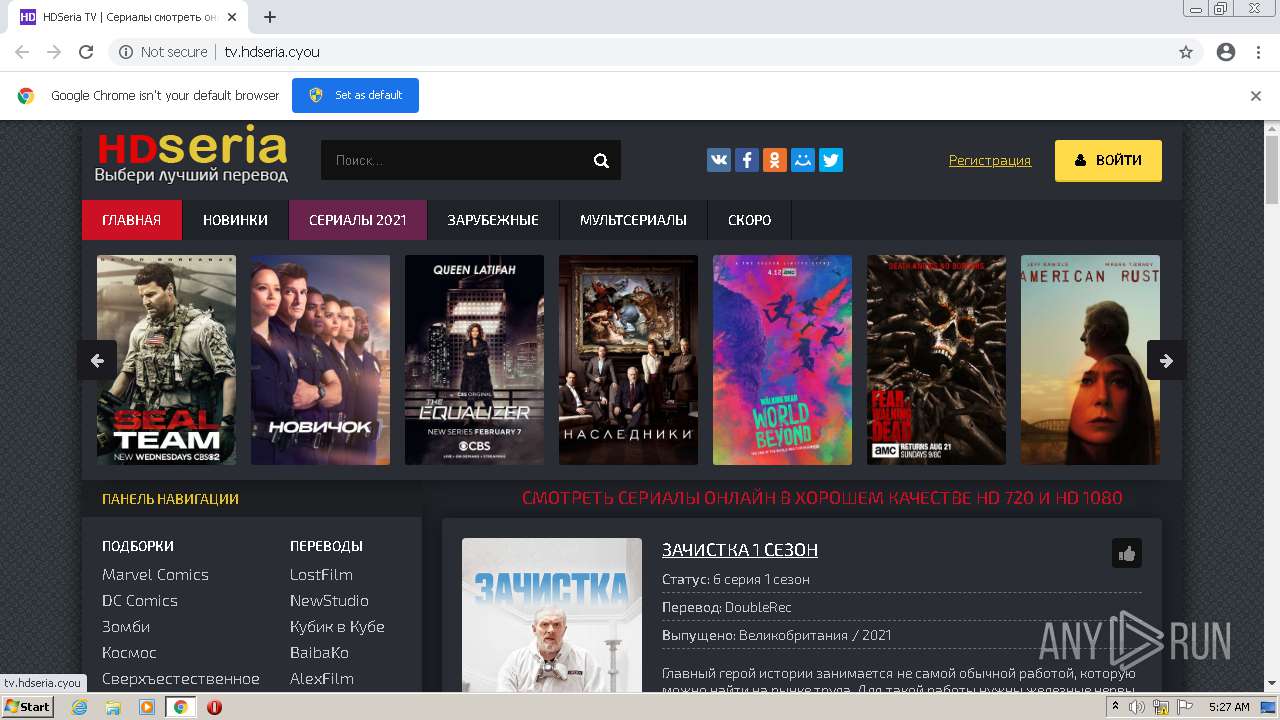Click the VK social icon
Viewport: 1280px width, 720px height.
click(x=719, y=160)
